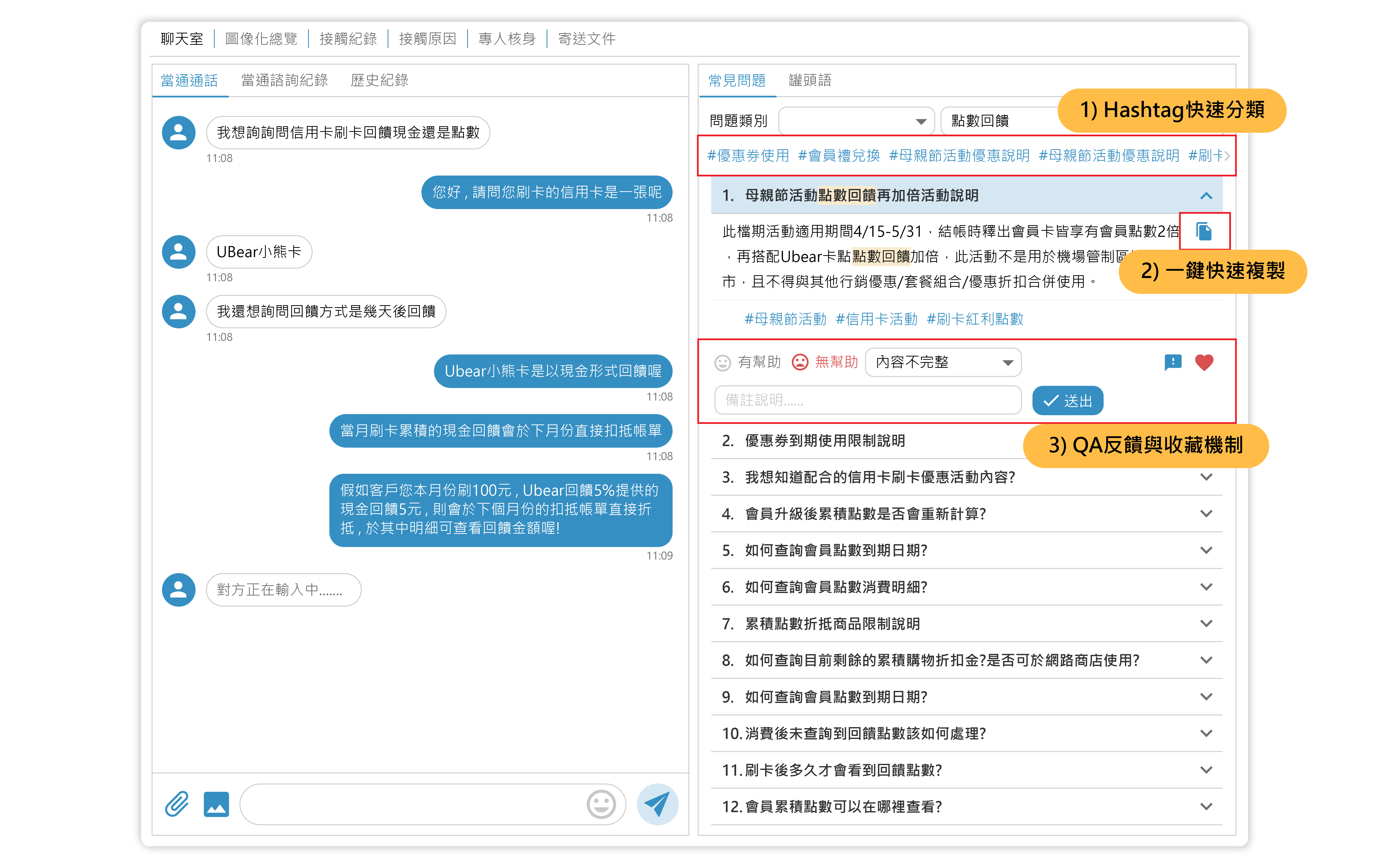Screen dimensions: 1389x868
Task: Collapse the 母親節活動點數回饋 question
Action: point(1206,196)
